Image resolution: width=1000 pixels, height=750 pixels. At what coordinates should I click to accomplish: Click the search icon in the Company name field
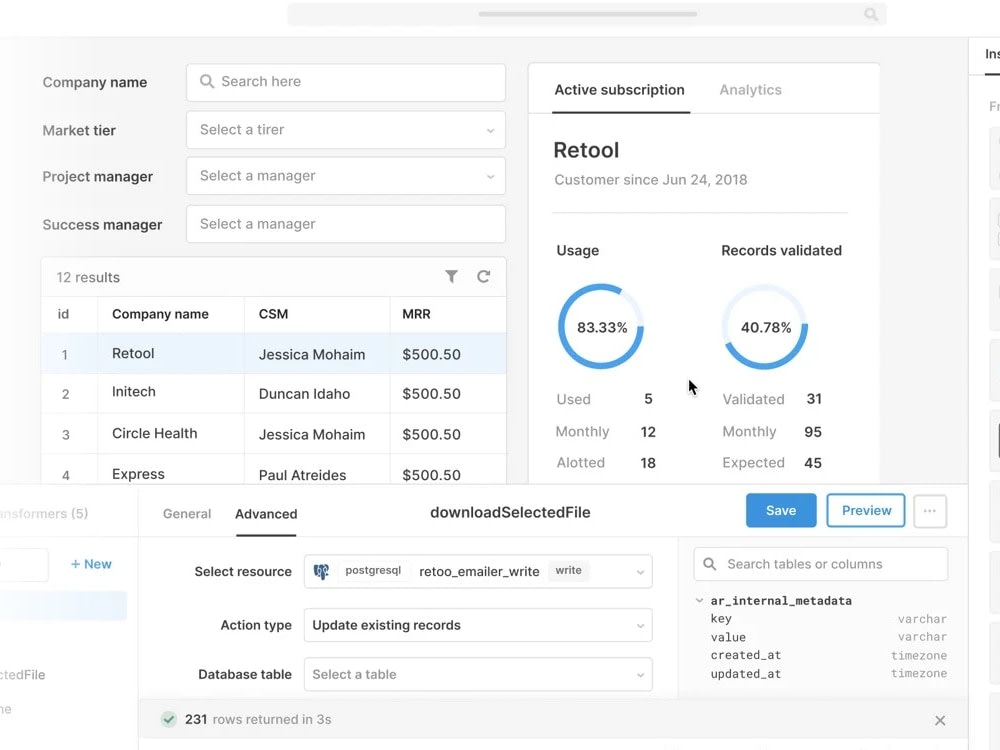tap(206, 82)
